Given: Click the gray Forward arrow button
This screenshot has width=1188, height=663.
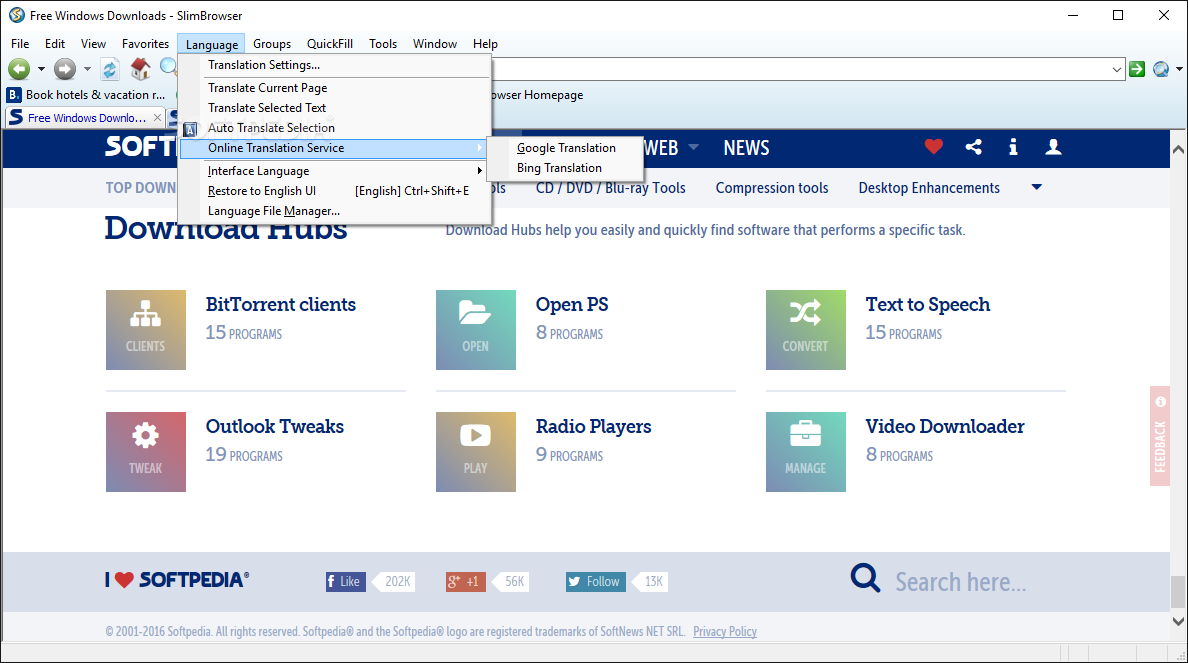Looking at the screenshot, I should point(65,69).
